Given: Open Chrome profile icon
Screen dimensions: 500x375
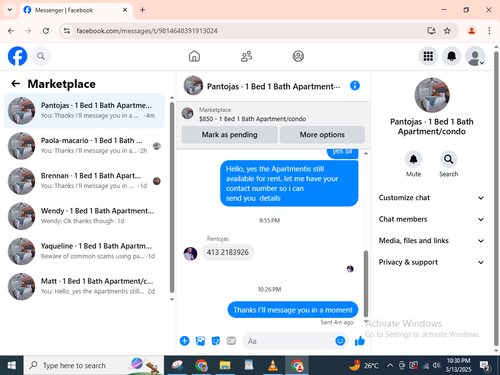Looking at the screenshot, I should pyautogui.click(x=471, y=31).
